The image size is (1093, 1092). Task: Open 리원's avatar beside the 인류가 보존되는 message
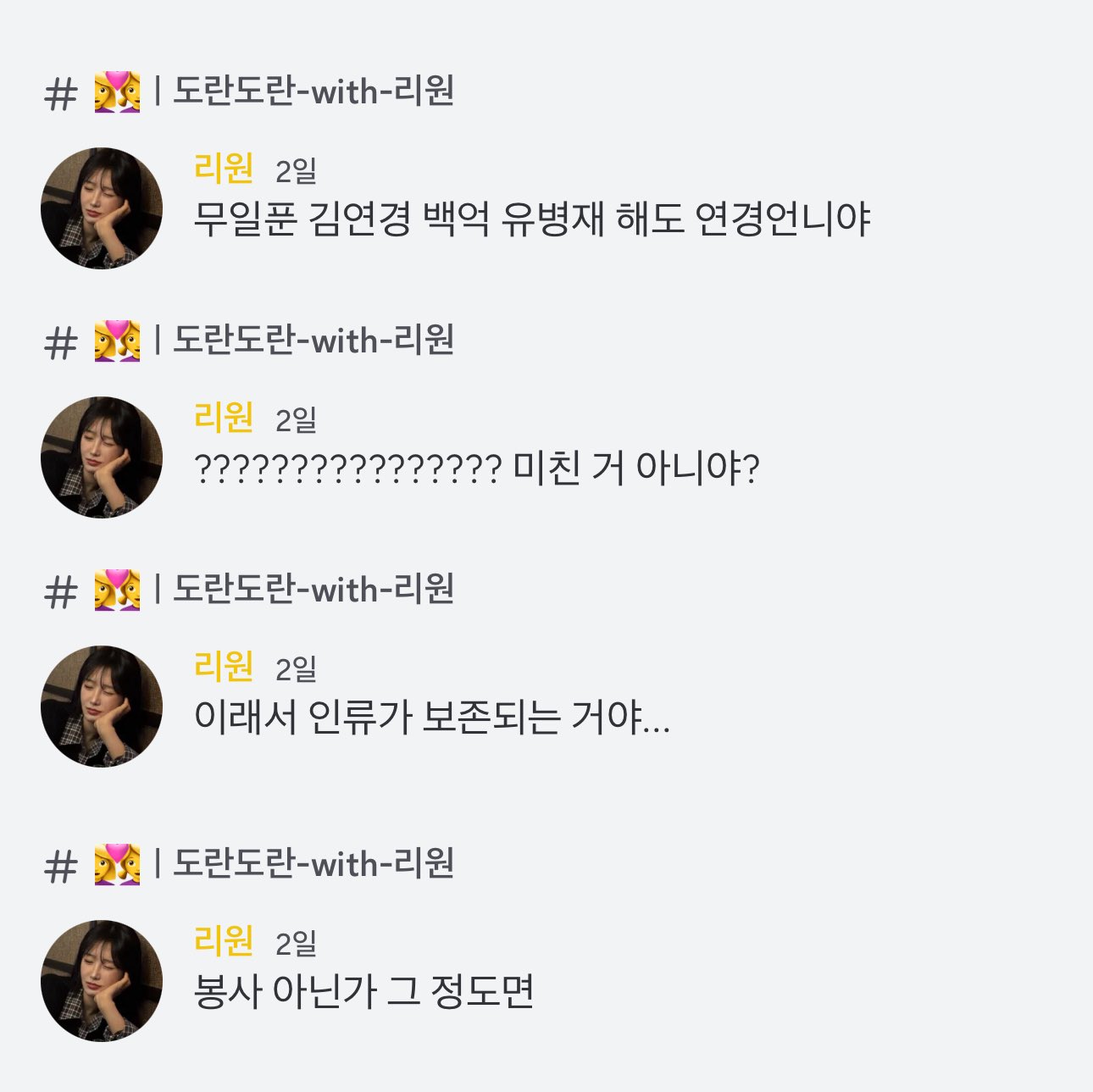pos(102,707)
